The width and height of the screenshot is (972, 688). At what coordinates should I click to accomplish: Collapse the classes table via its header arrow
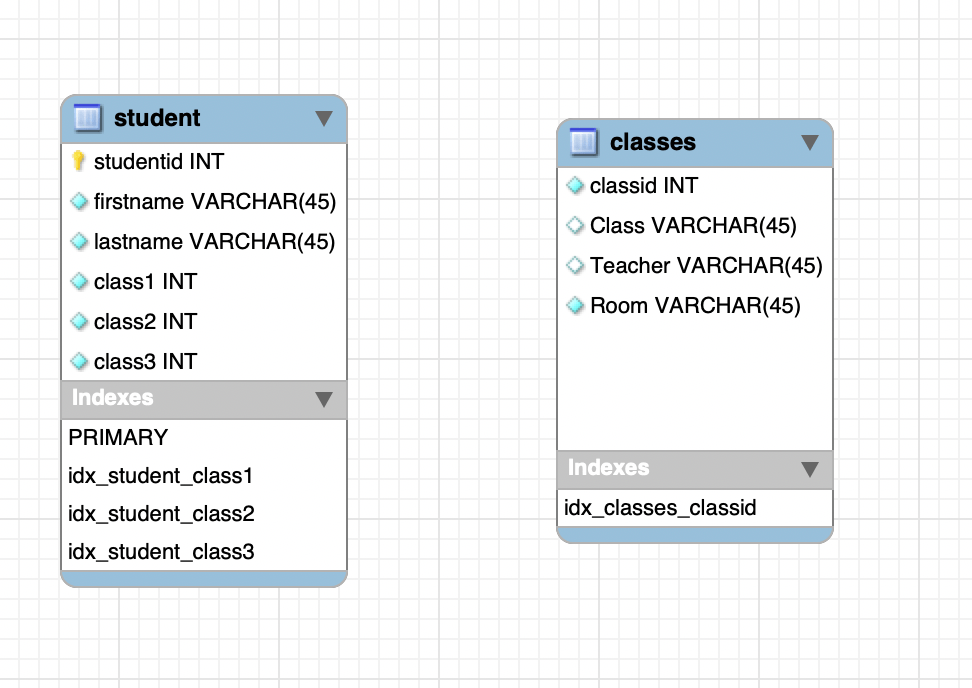[810, 142]
